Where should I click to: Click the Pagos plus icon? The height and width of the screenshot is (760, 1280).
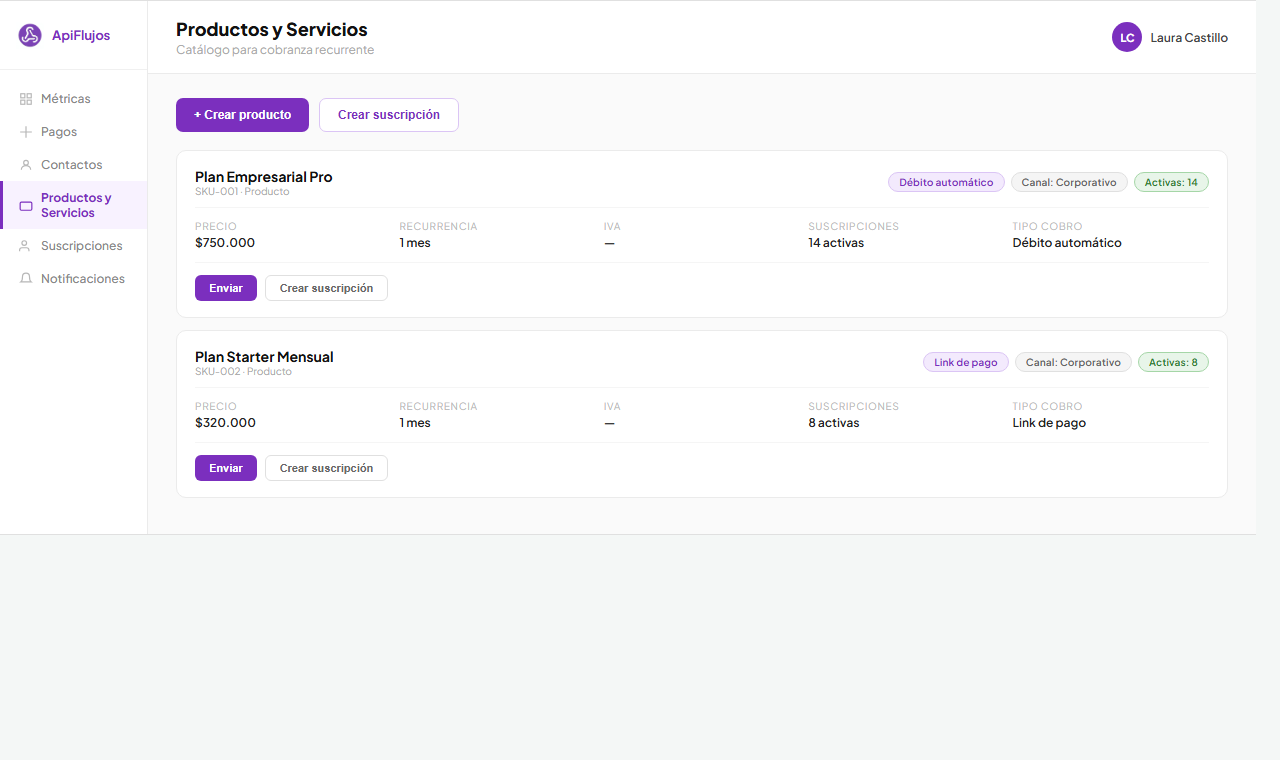tap(26, 132)
